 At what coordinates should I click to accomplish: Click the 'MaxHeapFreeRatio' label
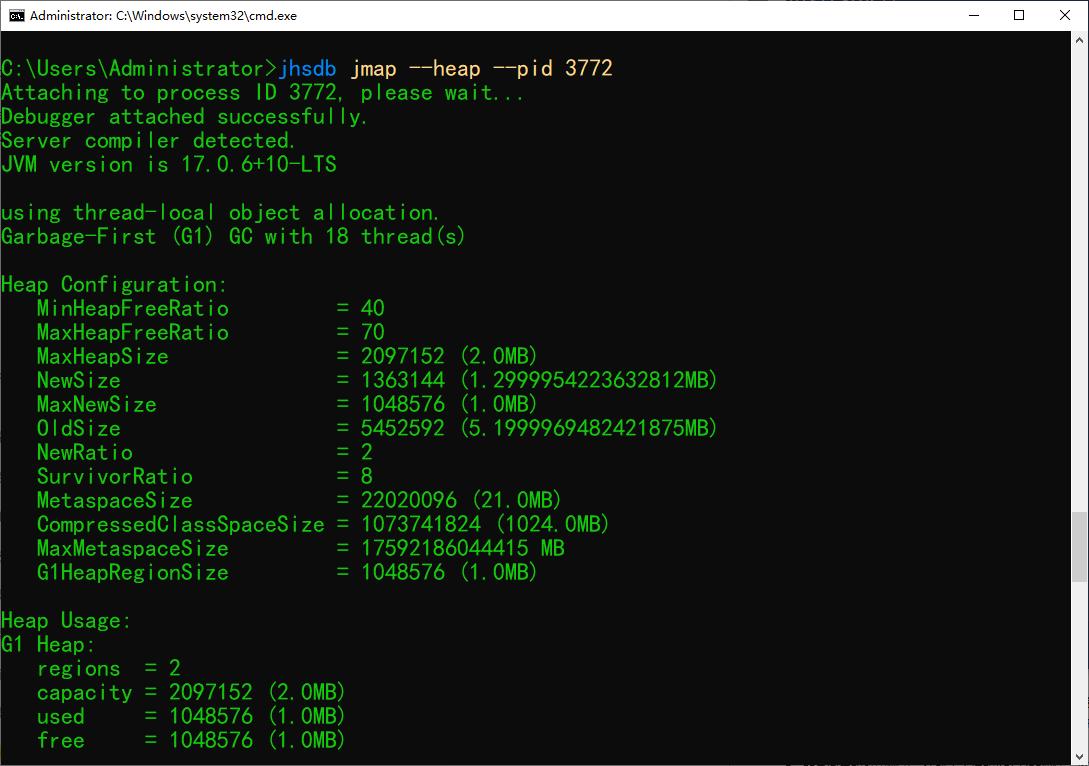[133, 333]
